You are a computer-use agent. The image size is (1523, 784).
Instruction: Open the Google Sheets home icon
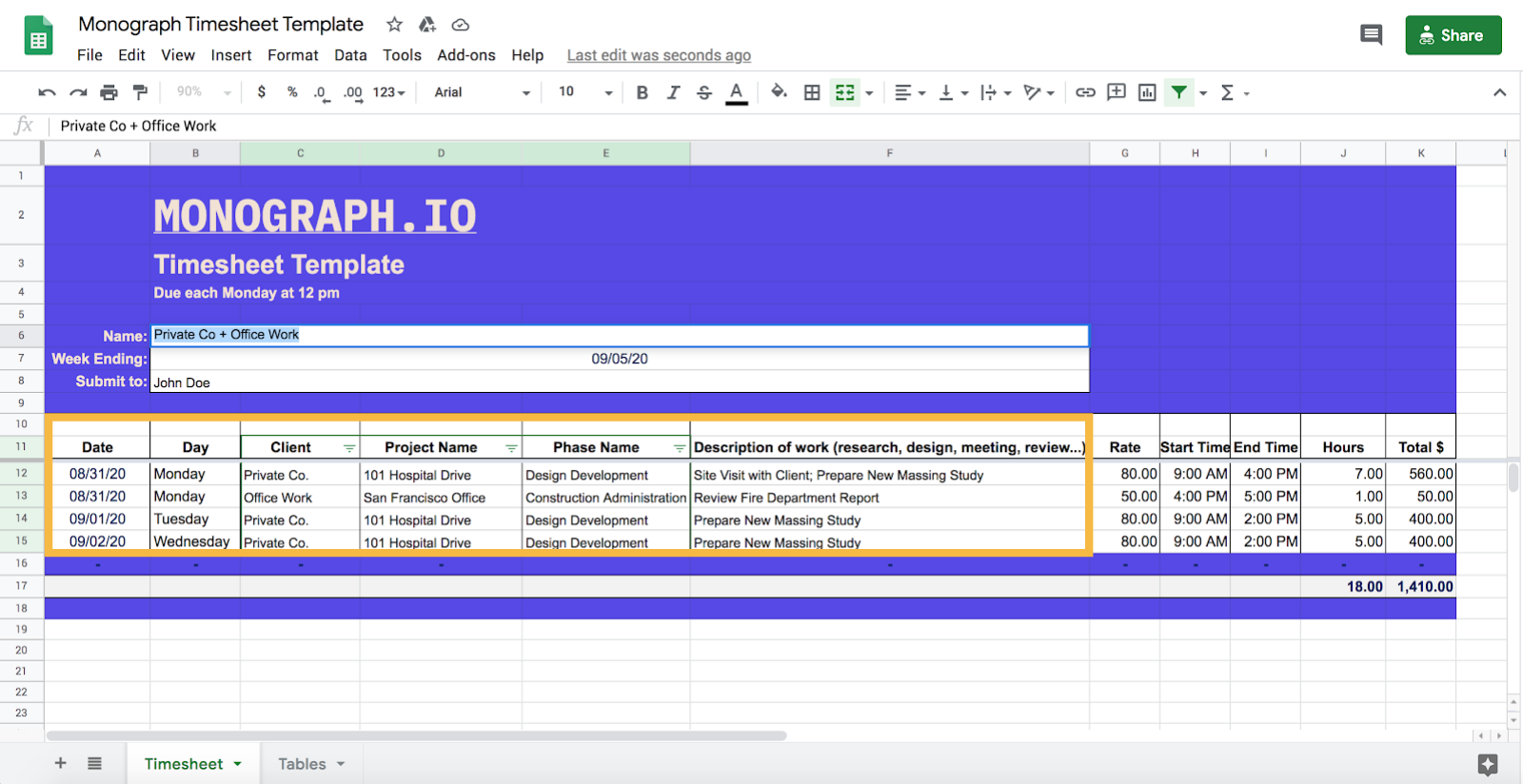pyautogui.click(x=38, y=35)
